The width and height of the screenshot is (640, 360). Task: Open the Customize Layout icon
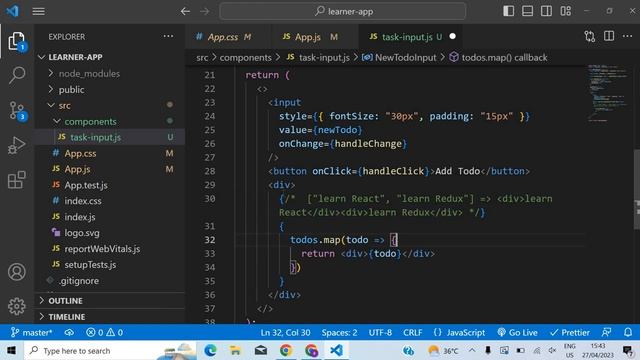tap(566, 11)
